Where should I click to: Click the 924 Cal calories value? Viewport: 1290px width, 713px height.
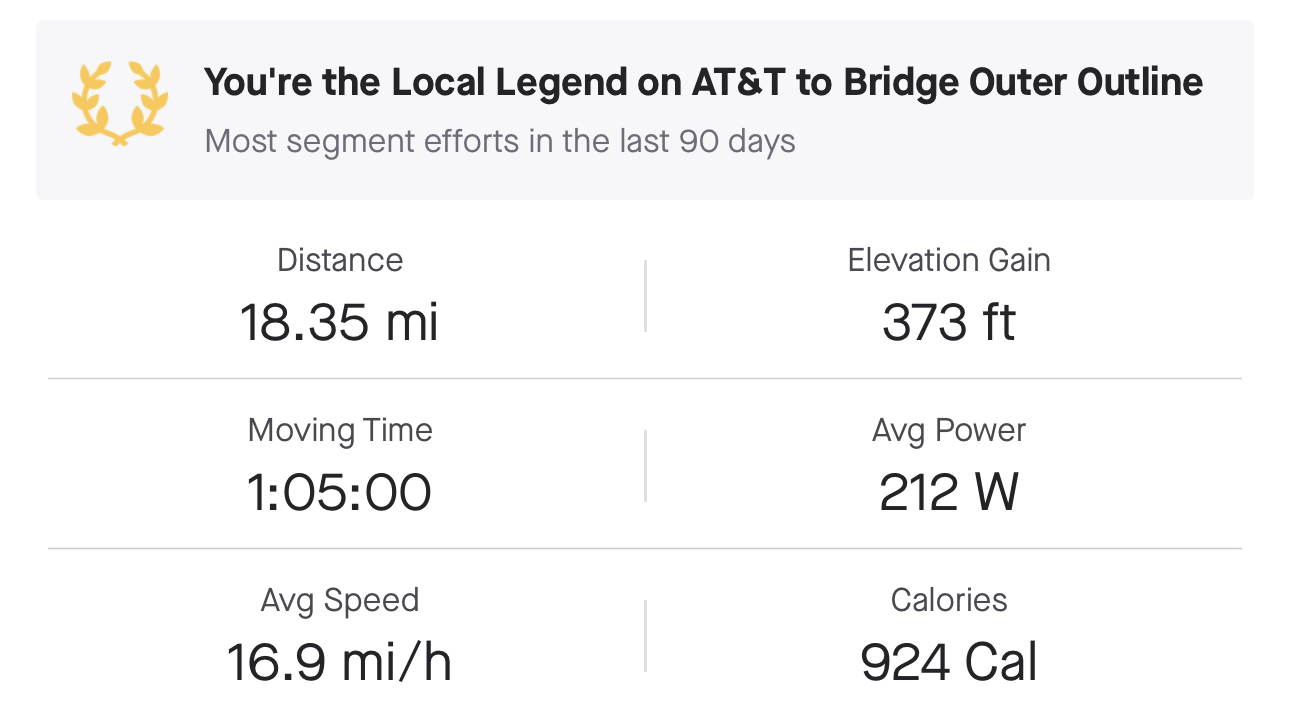click(949, 662)
